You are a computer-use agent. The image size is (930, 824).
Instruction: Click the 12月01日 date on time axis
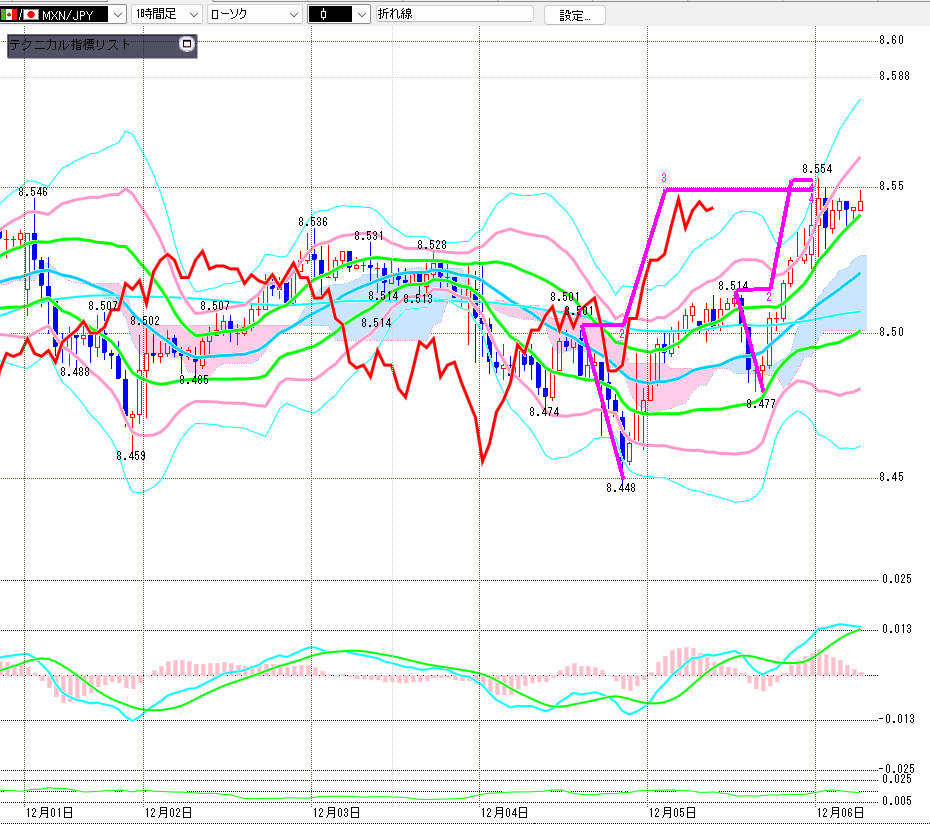49,813
